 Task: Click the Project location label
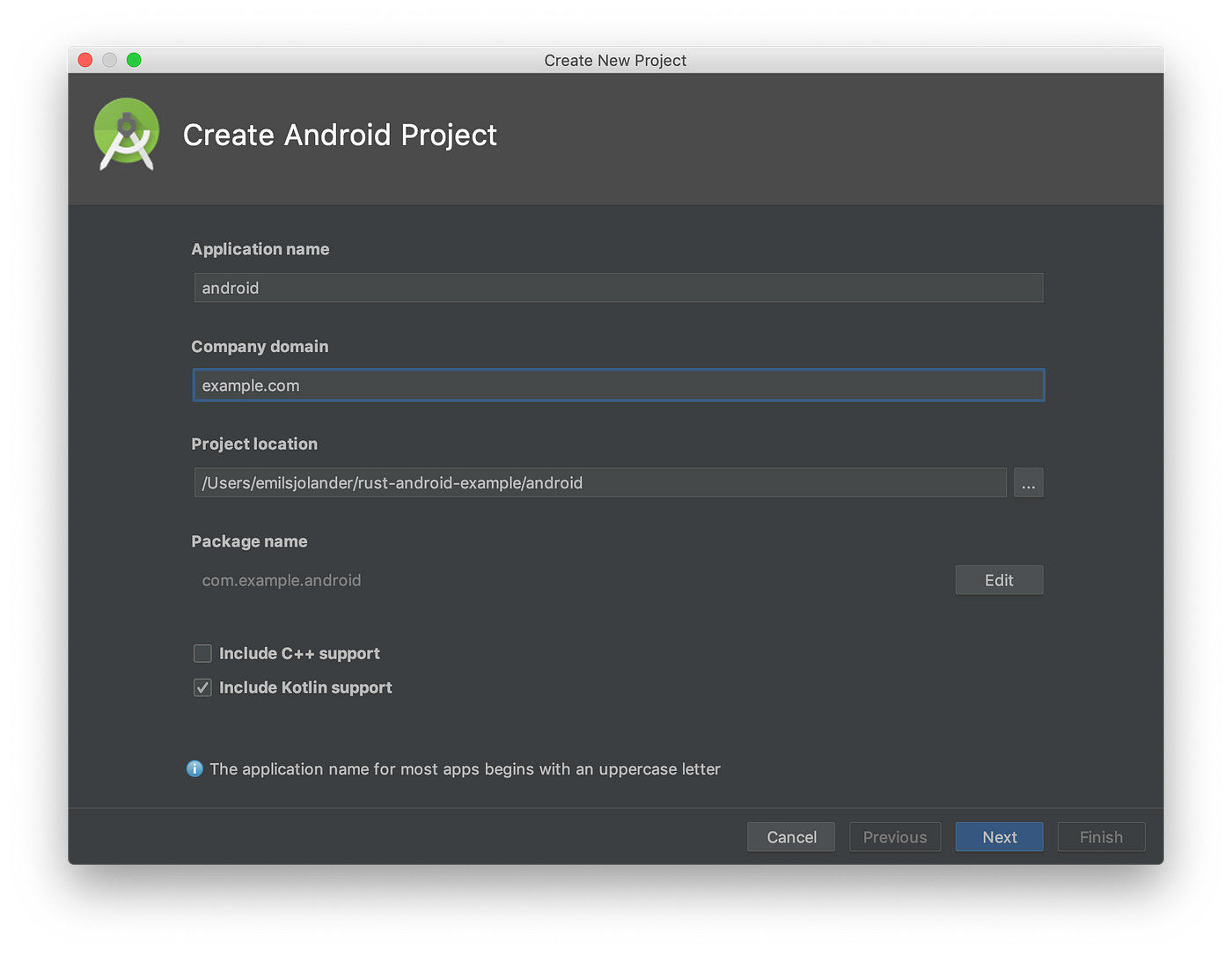(x=254, y=444)
